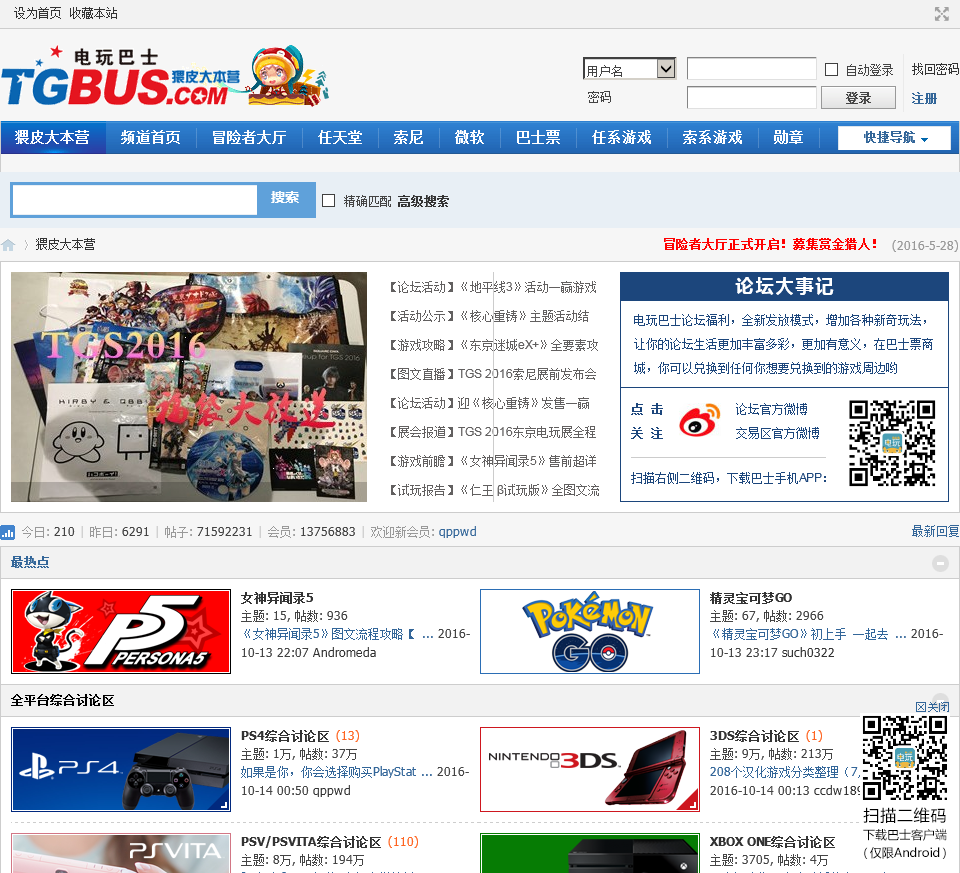Image resolution: width=960 pixels, height=873 pixels.
Task: Open the Pokemon GO forum banner image
Action: pyautogui.click(x=590, y=631)
